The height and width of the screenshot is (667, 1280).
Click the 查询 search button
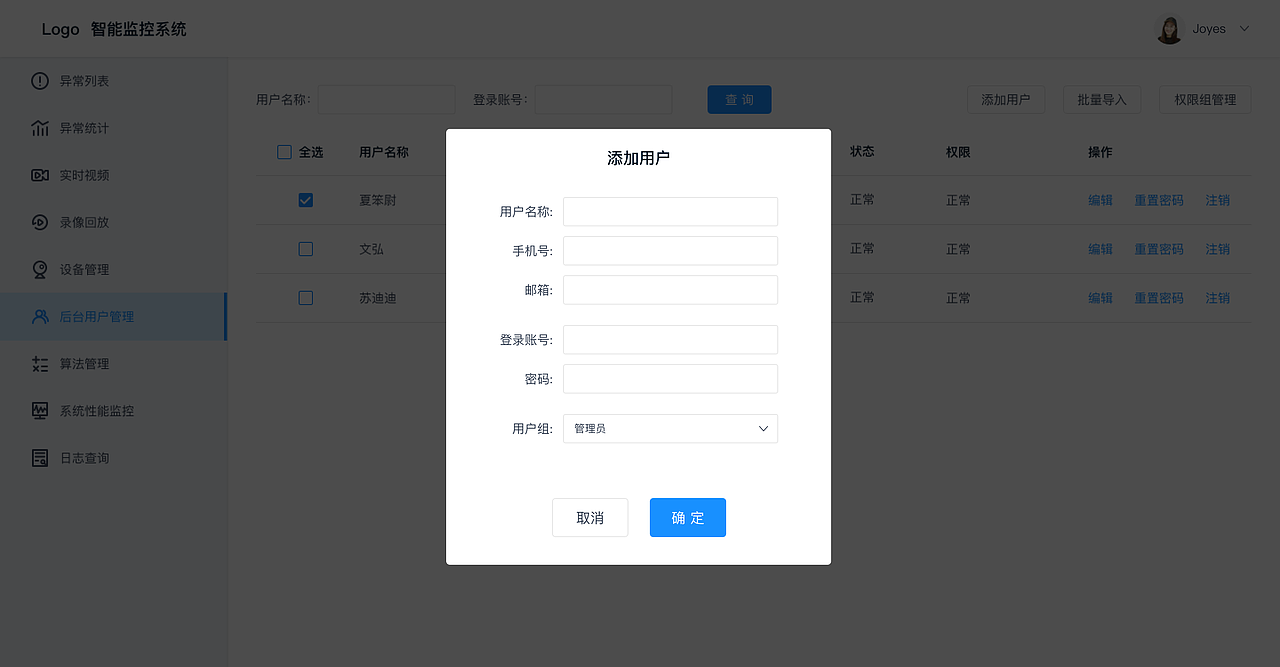pyautogui.click(x=739, y=99)
